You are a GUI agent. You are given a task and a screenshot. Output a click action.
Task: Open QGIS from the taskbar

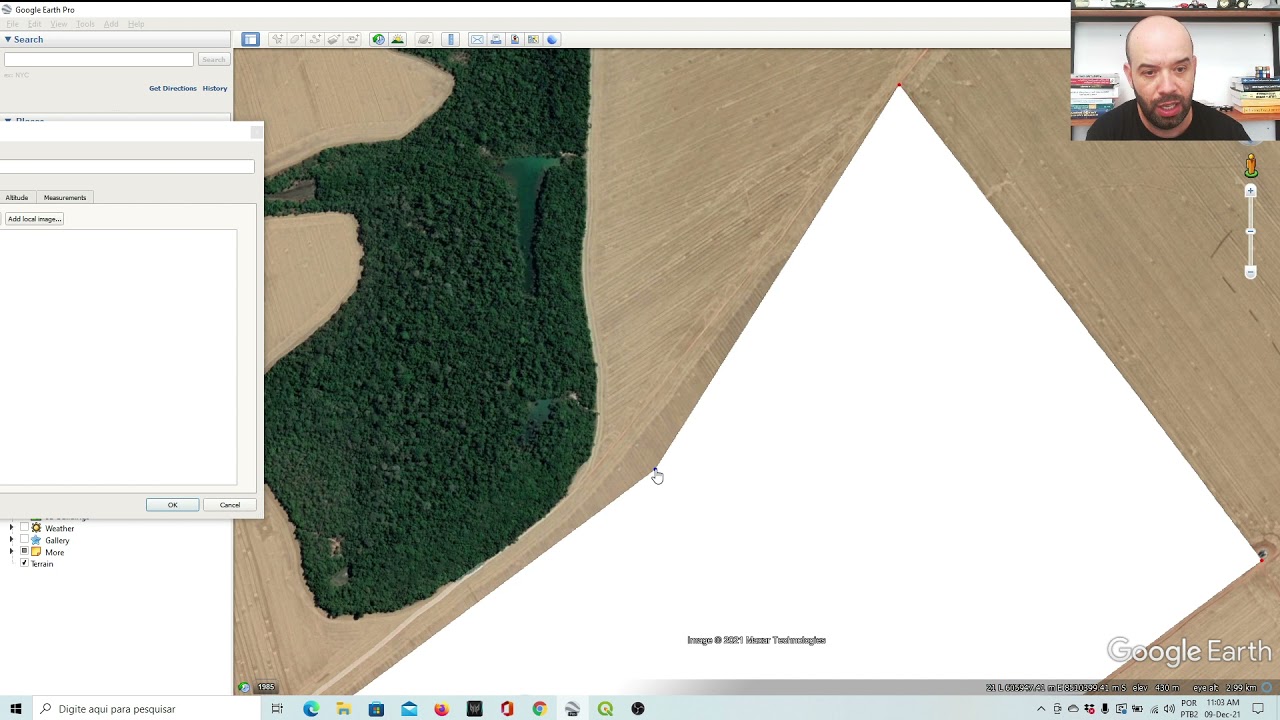[605, 709]
